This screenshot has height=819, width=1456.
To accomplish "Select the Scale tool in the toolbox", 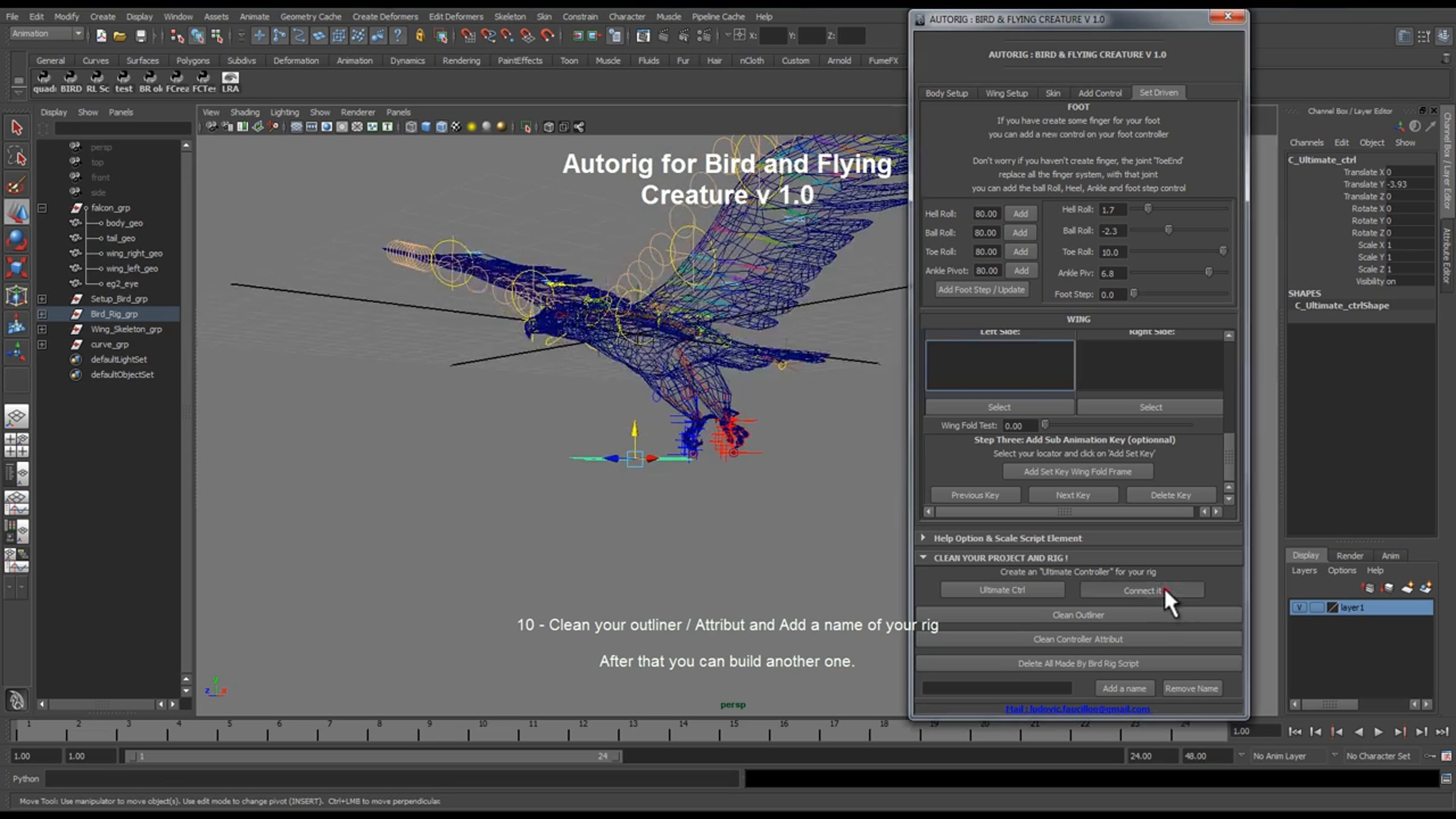I will (x=16, y=268).
